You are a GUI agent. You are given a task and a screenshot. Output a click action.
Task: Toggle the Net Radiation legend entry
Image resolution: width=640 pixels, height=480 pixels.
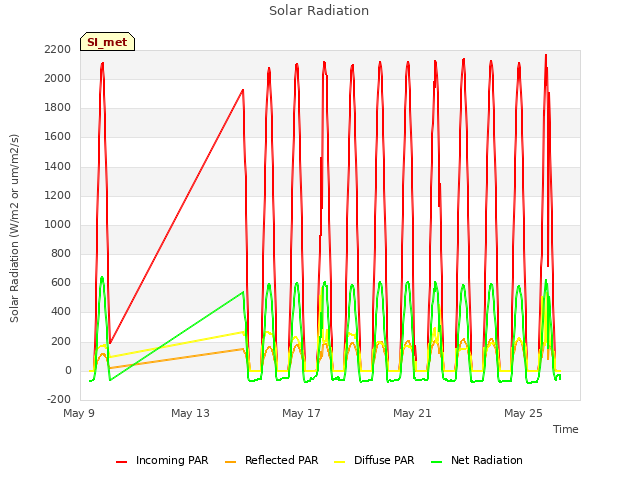point(477,460)
